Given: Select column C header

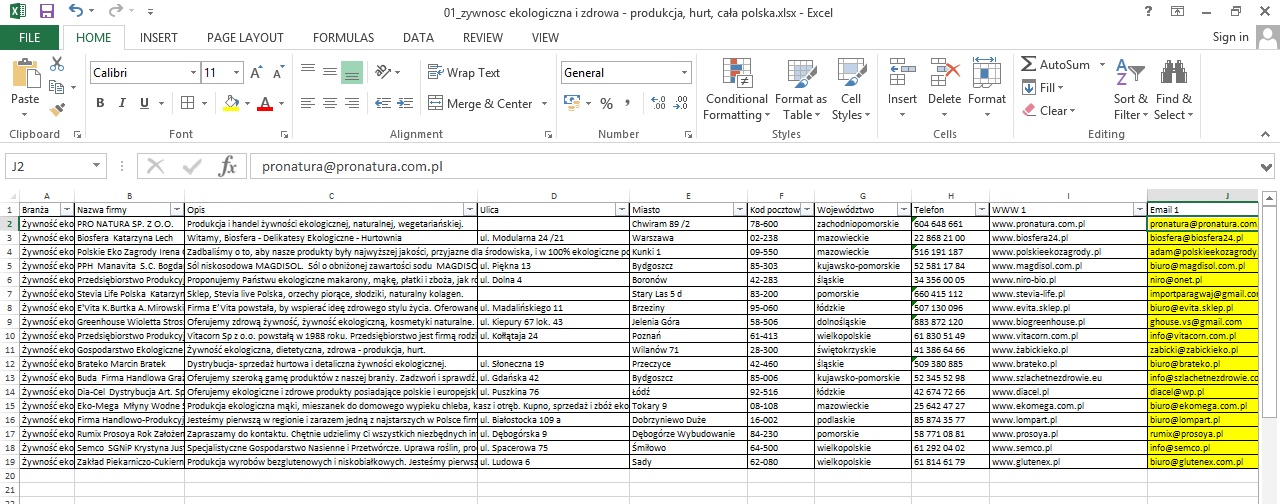Looking at the screenshot, I should click(331, 195).
